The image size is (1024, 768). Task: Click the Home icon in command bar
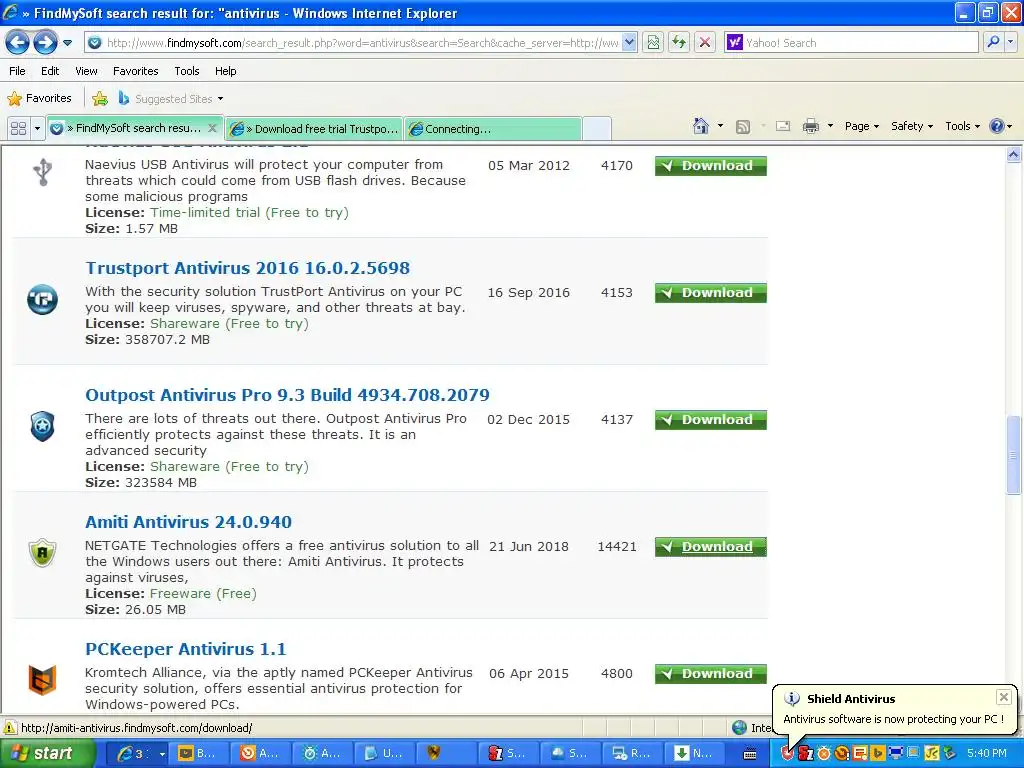pos(701,126)
